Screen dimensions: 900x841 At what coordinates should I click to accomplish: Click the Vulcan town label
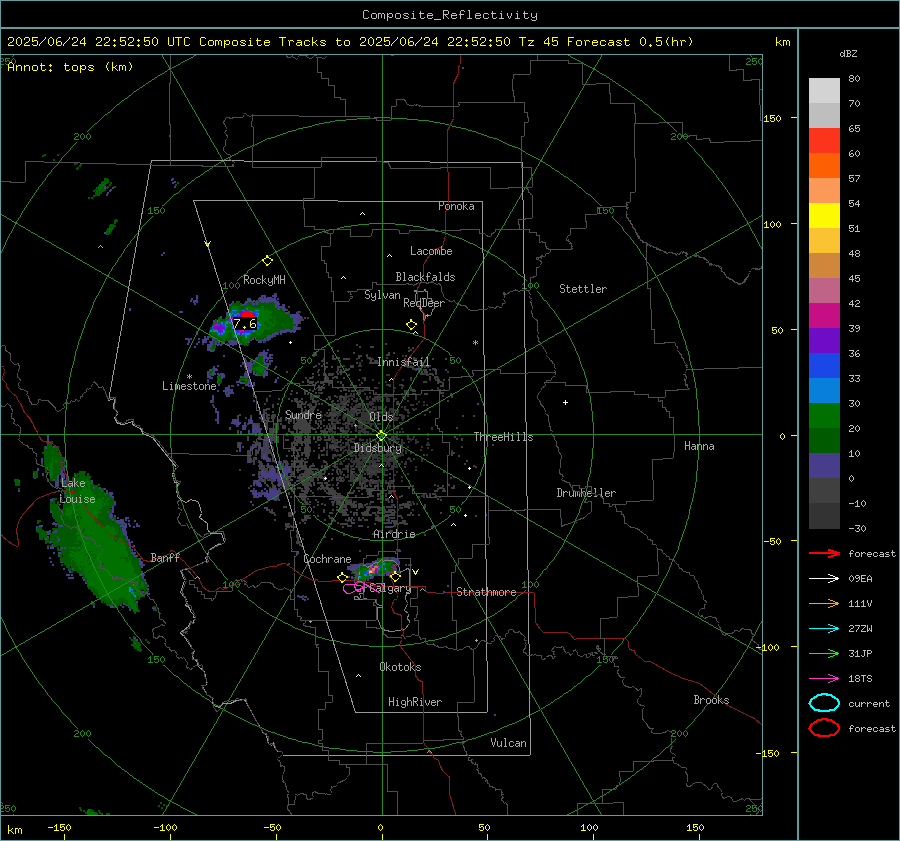click(x=509, y=743)
